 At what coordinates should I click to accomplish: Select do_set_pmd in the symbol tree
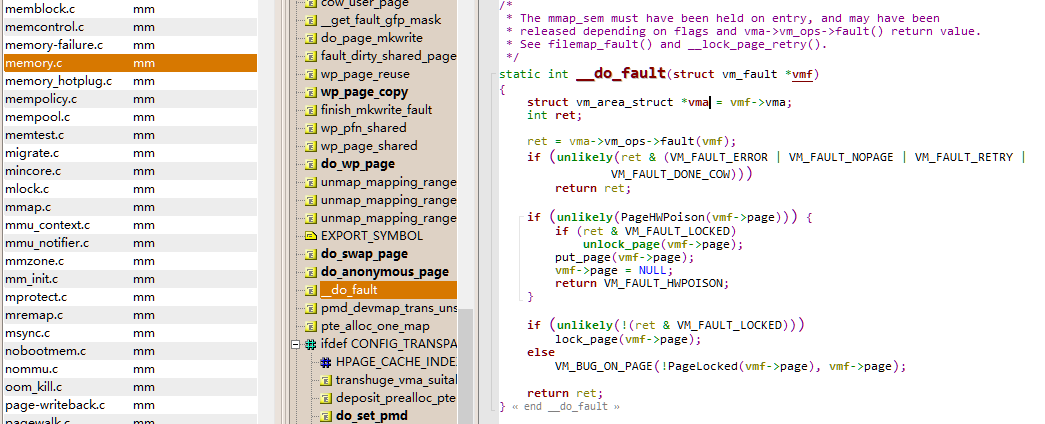[x=372, y=416]
